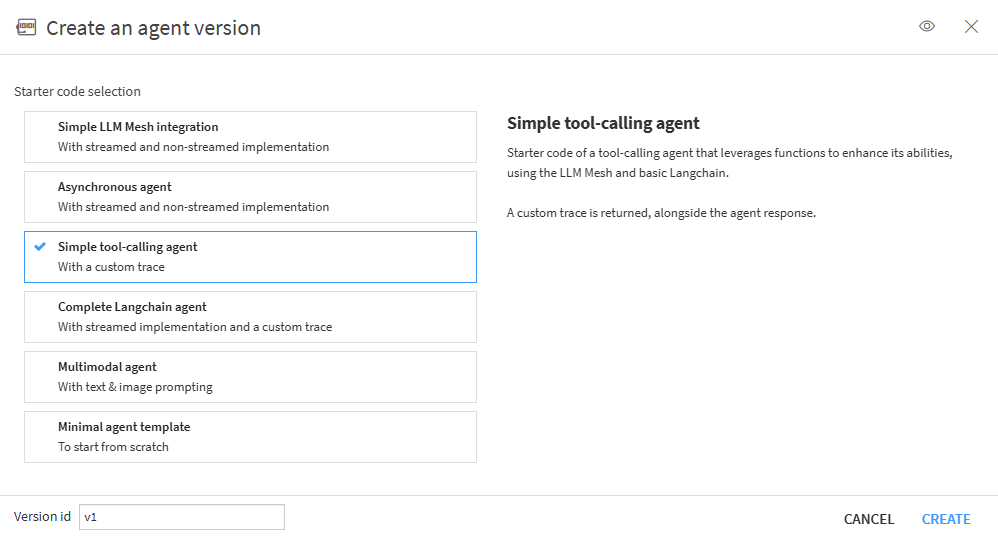Viewport: 998px width, 541px height.
Task: Choose the Asynchronous agent starter code
Action: 250,197
